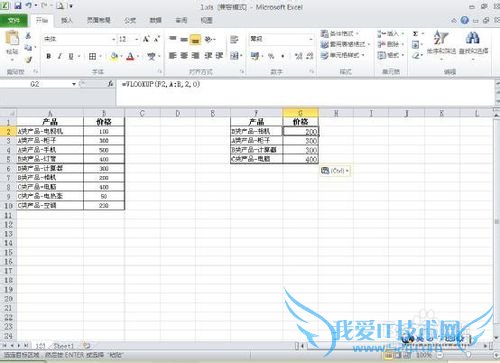Toggle Align Text Right
Screen dimensions: 500x363
[196, 56]
